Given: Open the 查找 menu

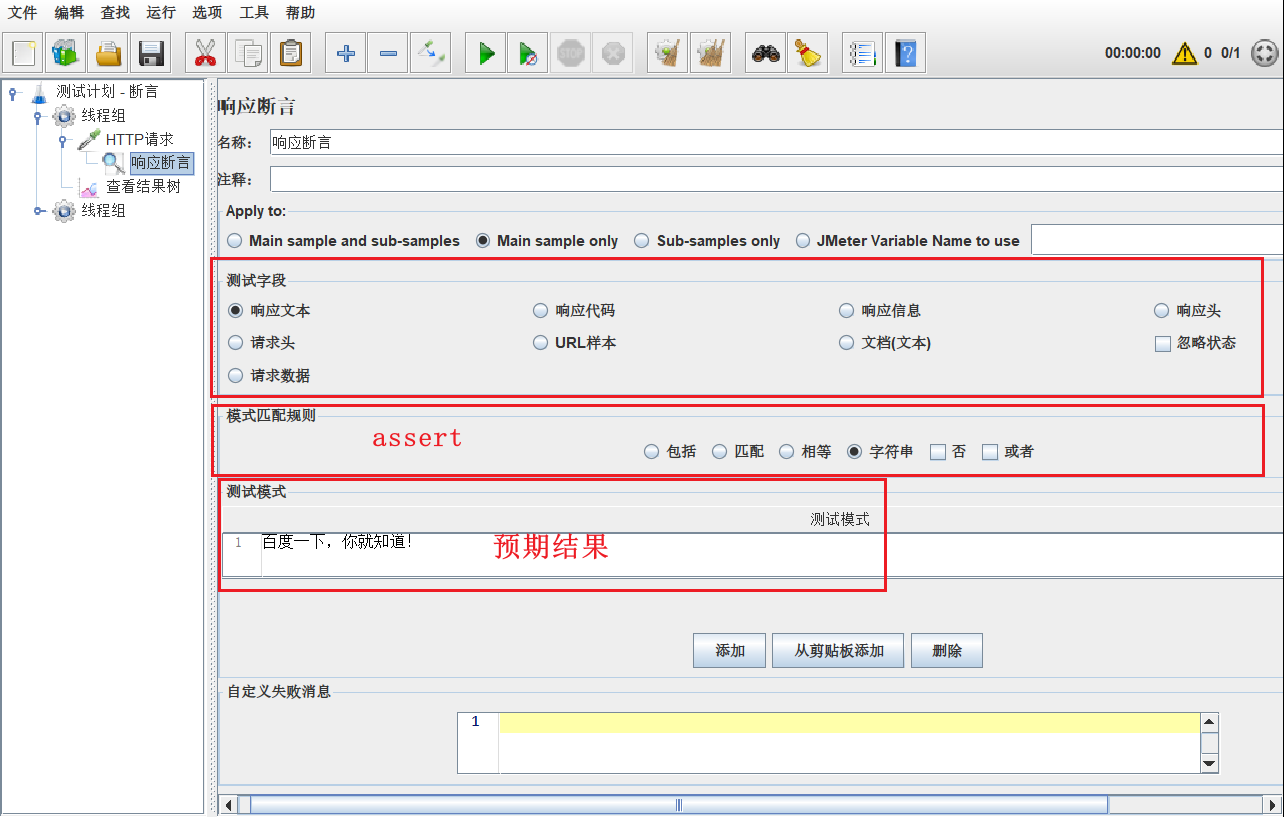Looking at the screenshot, I should click(116, 13).
